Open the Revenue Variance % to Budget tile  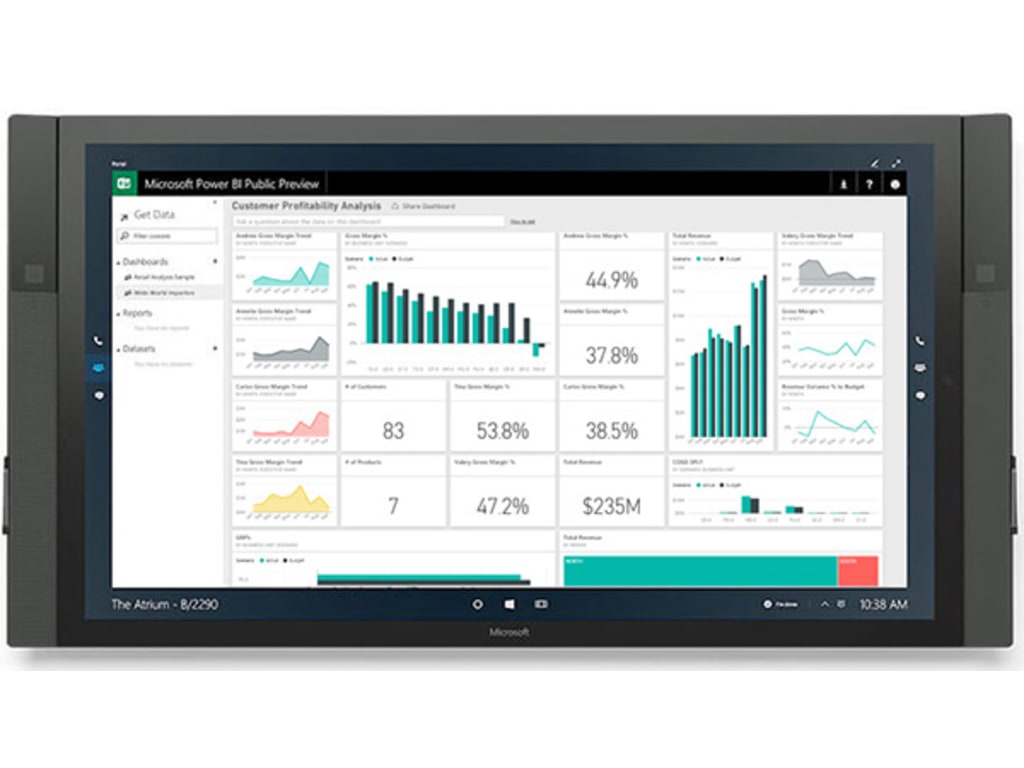(x=829, y=416)
